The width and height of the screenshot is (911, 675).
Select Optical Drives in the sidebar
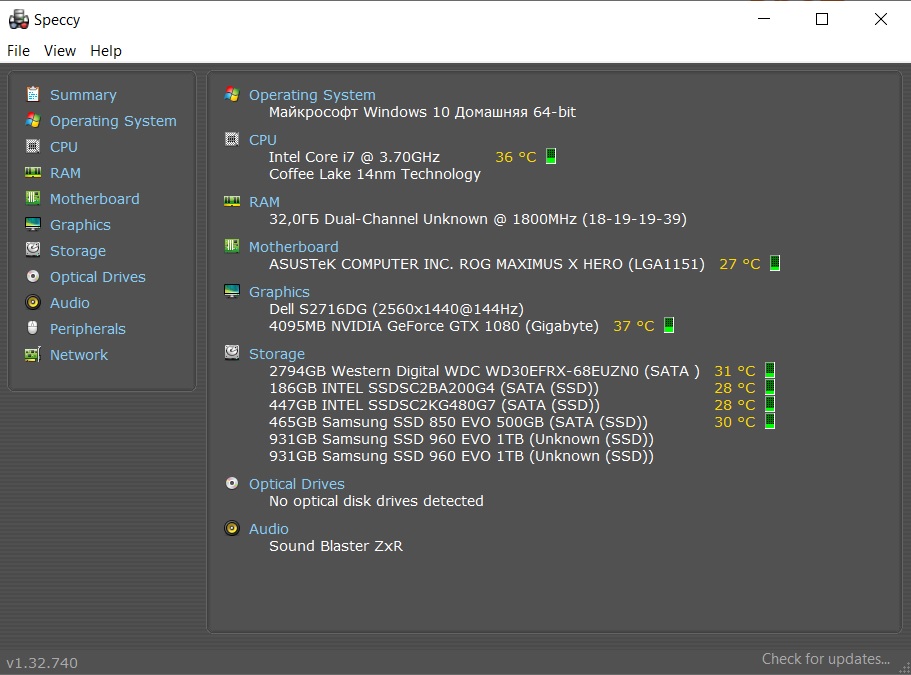[x=97, y=277]
